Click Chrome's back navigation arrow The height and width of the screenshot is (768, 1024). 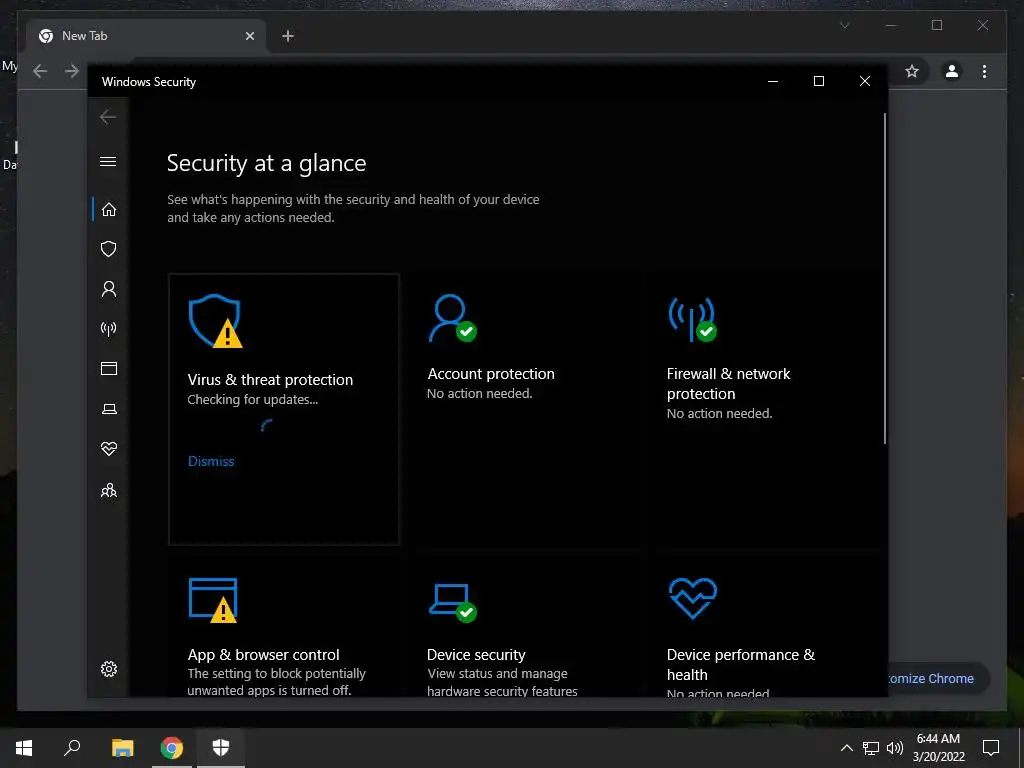click(x=40, y=71)
